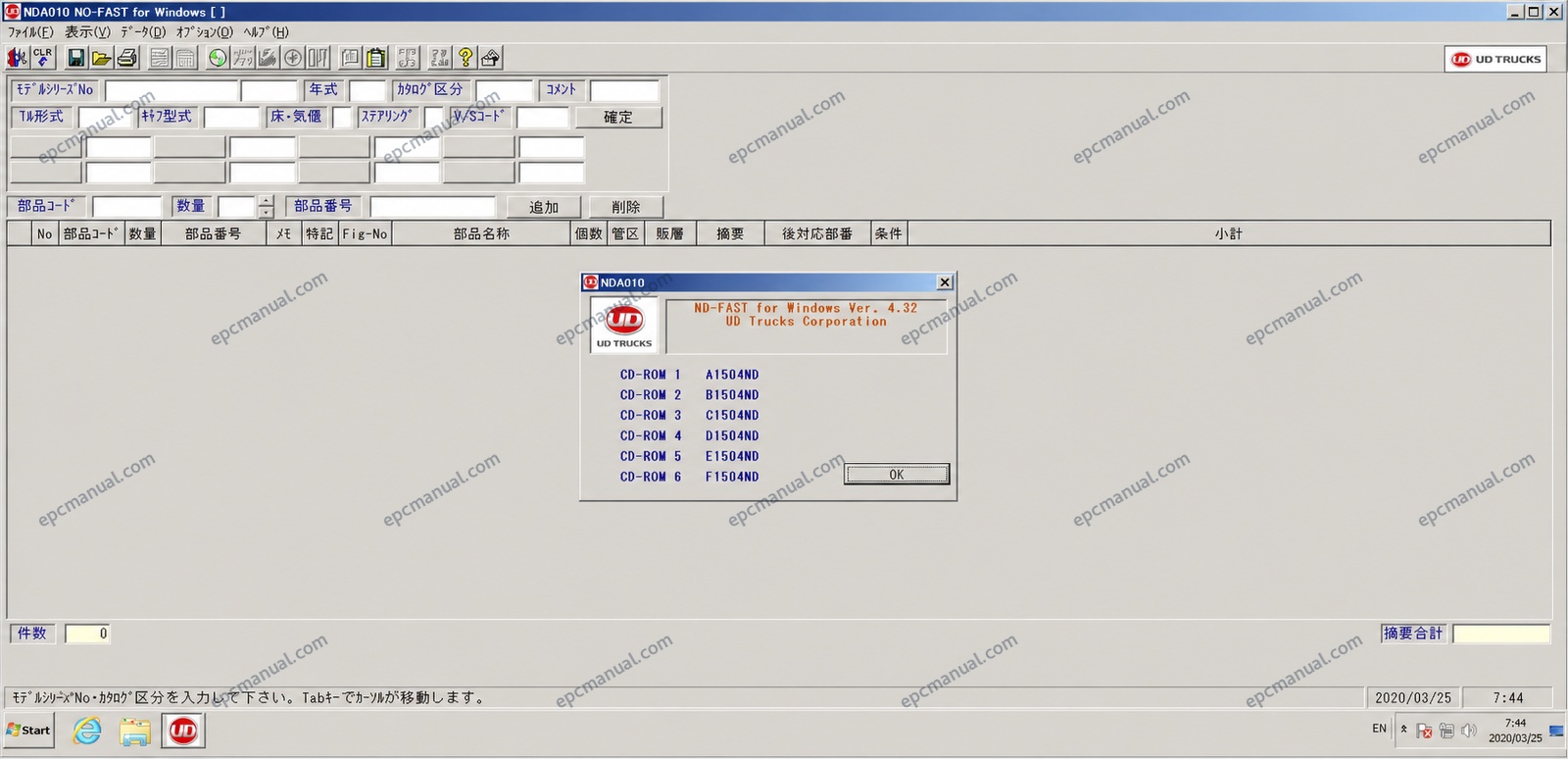Click the yellow clipboard icon
This screenshot has height=759, width=1568.
pos(376,58)
